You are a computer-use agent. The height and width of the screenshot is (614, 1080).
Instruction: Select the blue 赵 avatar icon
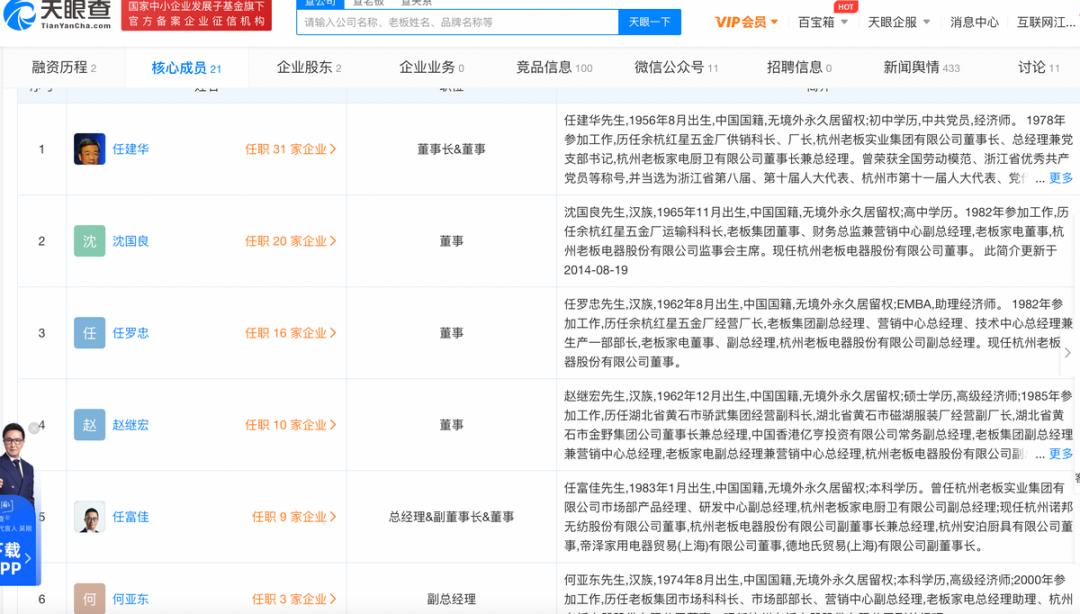coord(90,424)
